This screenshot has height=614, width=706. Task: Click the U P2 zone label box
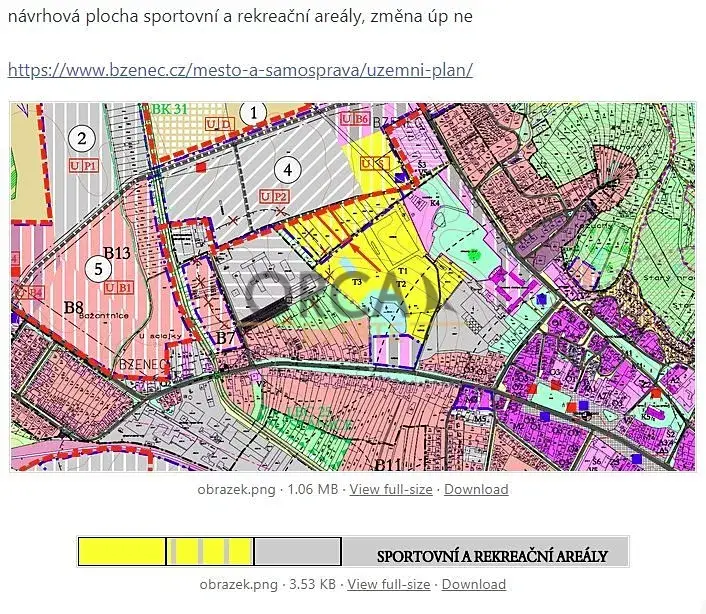[274, 197]
